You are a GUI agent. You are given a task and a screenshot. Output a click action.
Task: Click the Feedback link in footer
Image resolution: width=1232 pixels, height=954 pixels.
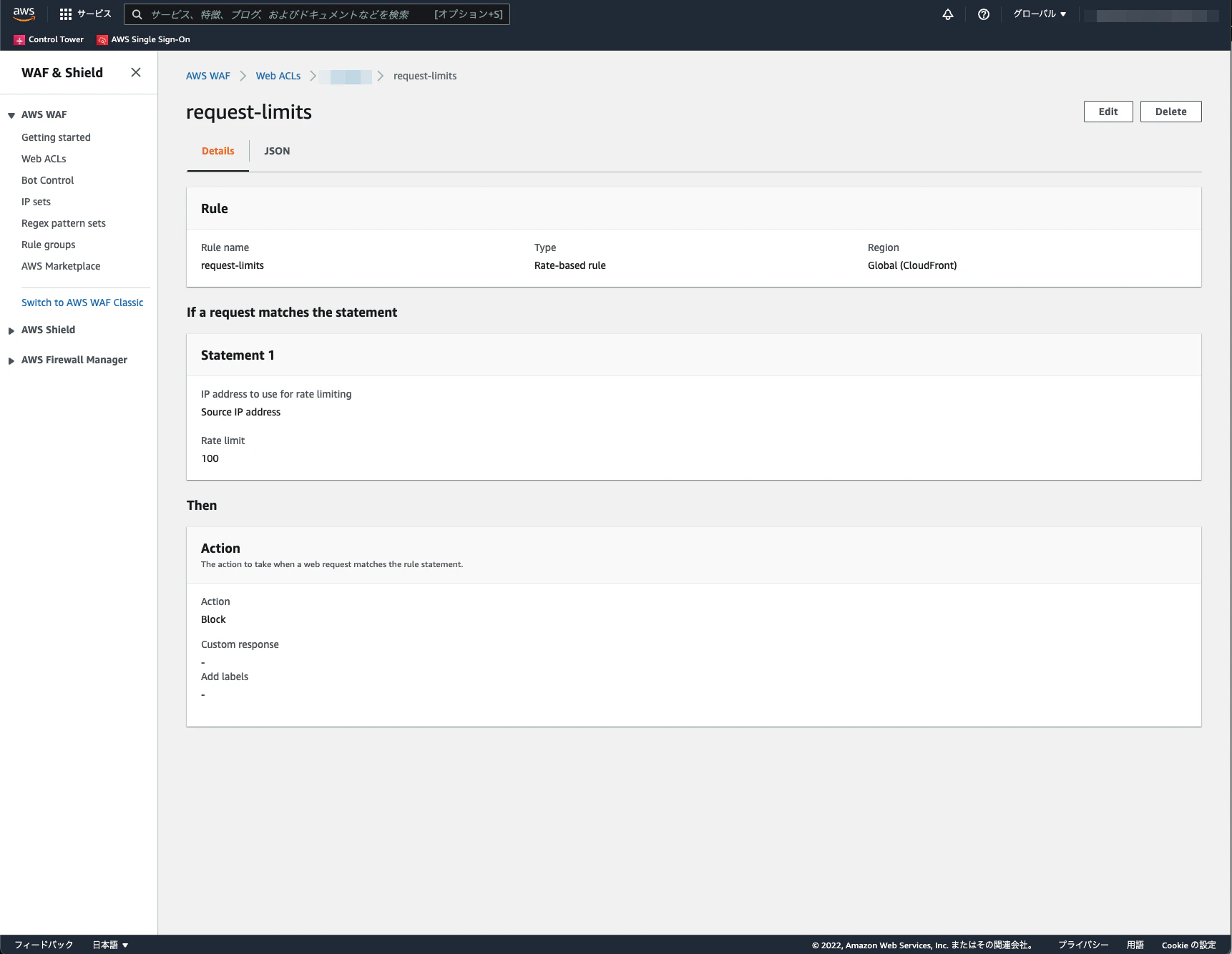pyautogui.click(x=44, y=945)
